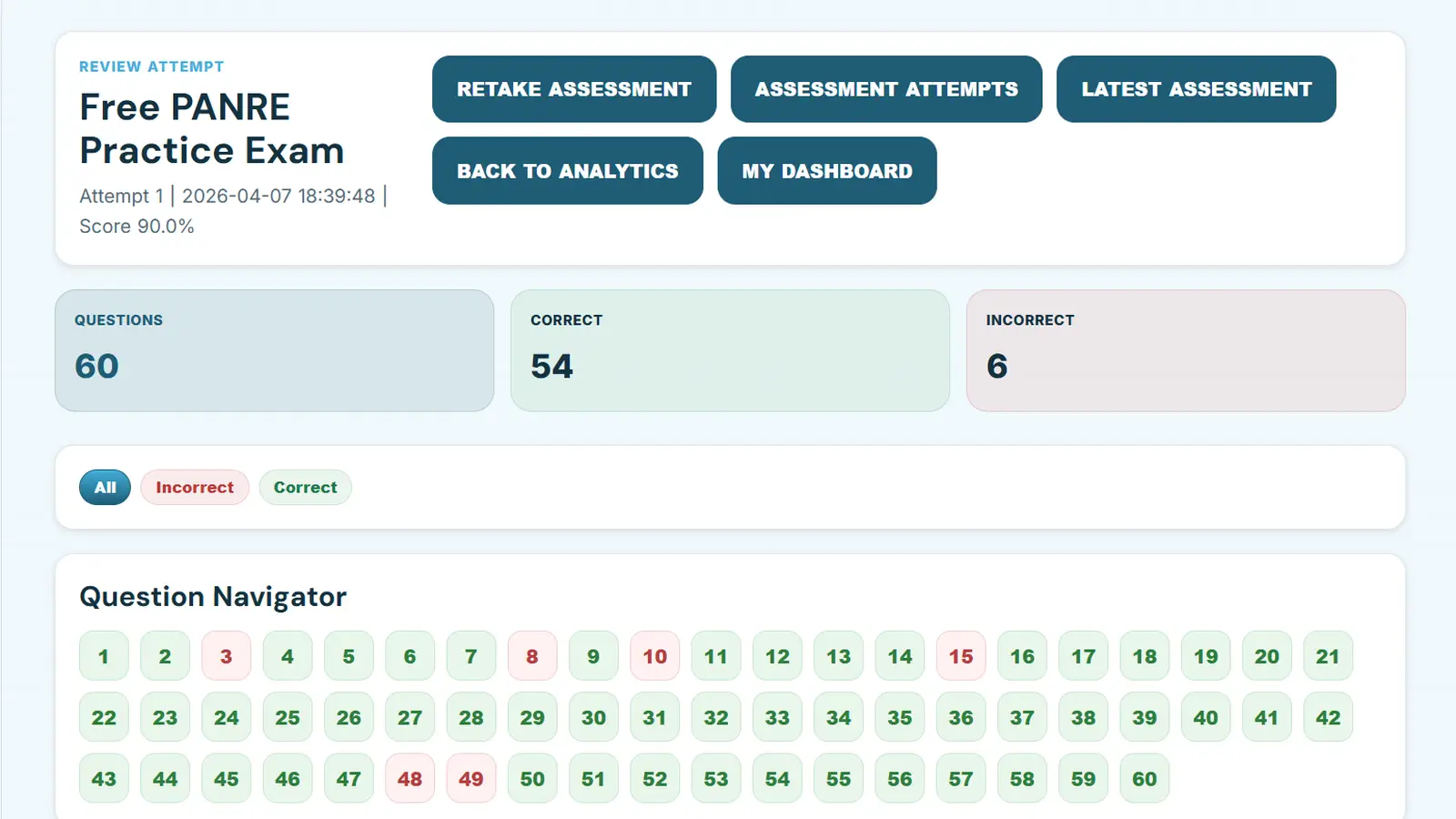Jump to question 60 in the navigator
Image resolution: width=1456 pixels, height=819 pixels.
pos(1145,779)
